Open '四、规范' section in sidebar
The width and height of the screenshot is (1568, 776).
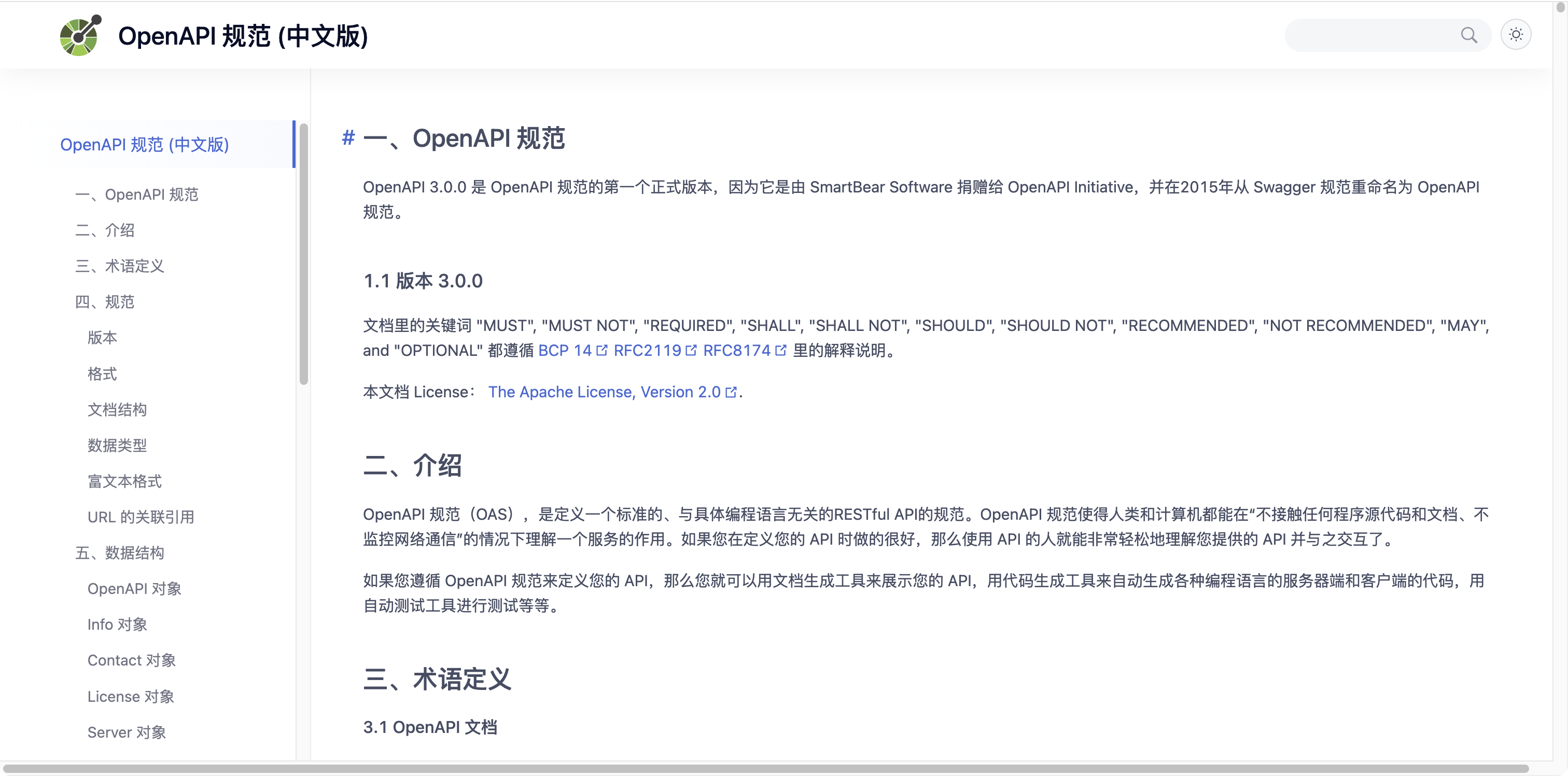click(104, 301)
